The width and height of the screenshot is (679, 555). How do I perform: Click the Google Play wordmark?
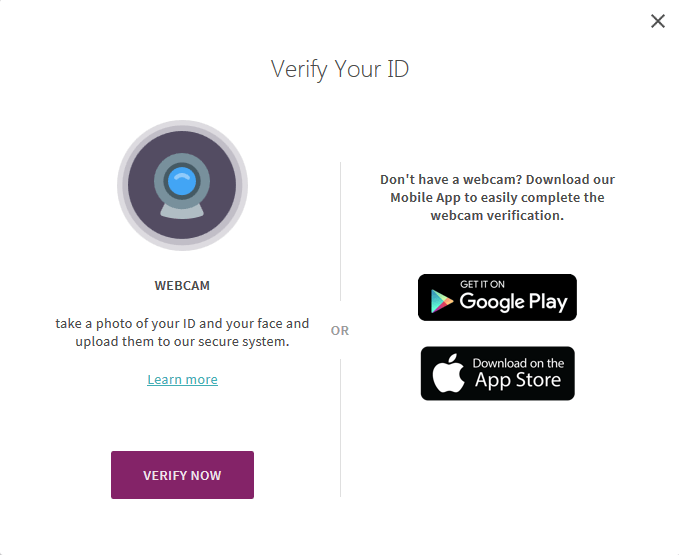click(x=513, y=302)
